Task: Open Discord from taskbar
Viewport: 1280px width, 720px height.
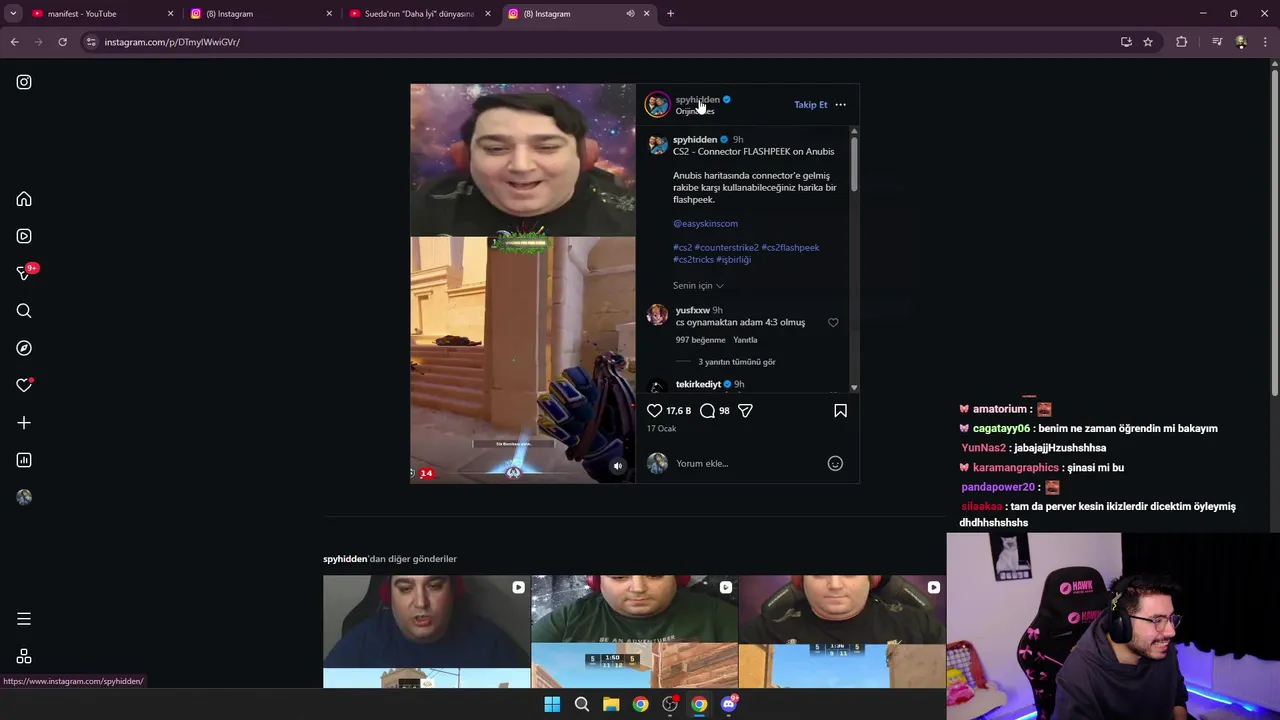Action: tap(729, 704)
